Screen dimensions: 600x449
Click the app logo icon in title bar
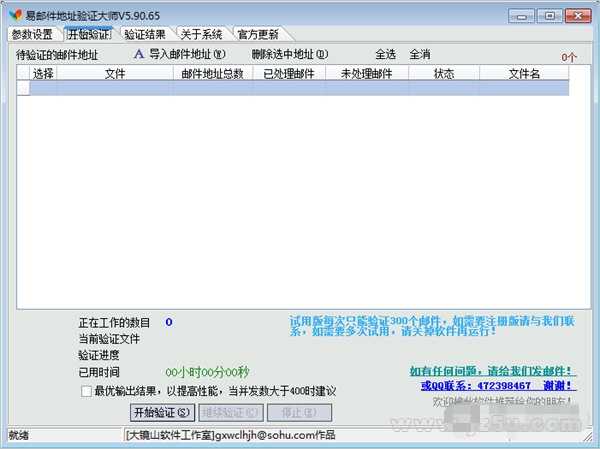(x=16, y=15)
